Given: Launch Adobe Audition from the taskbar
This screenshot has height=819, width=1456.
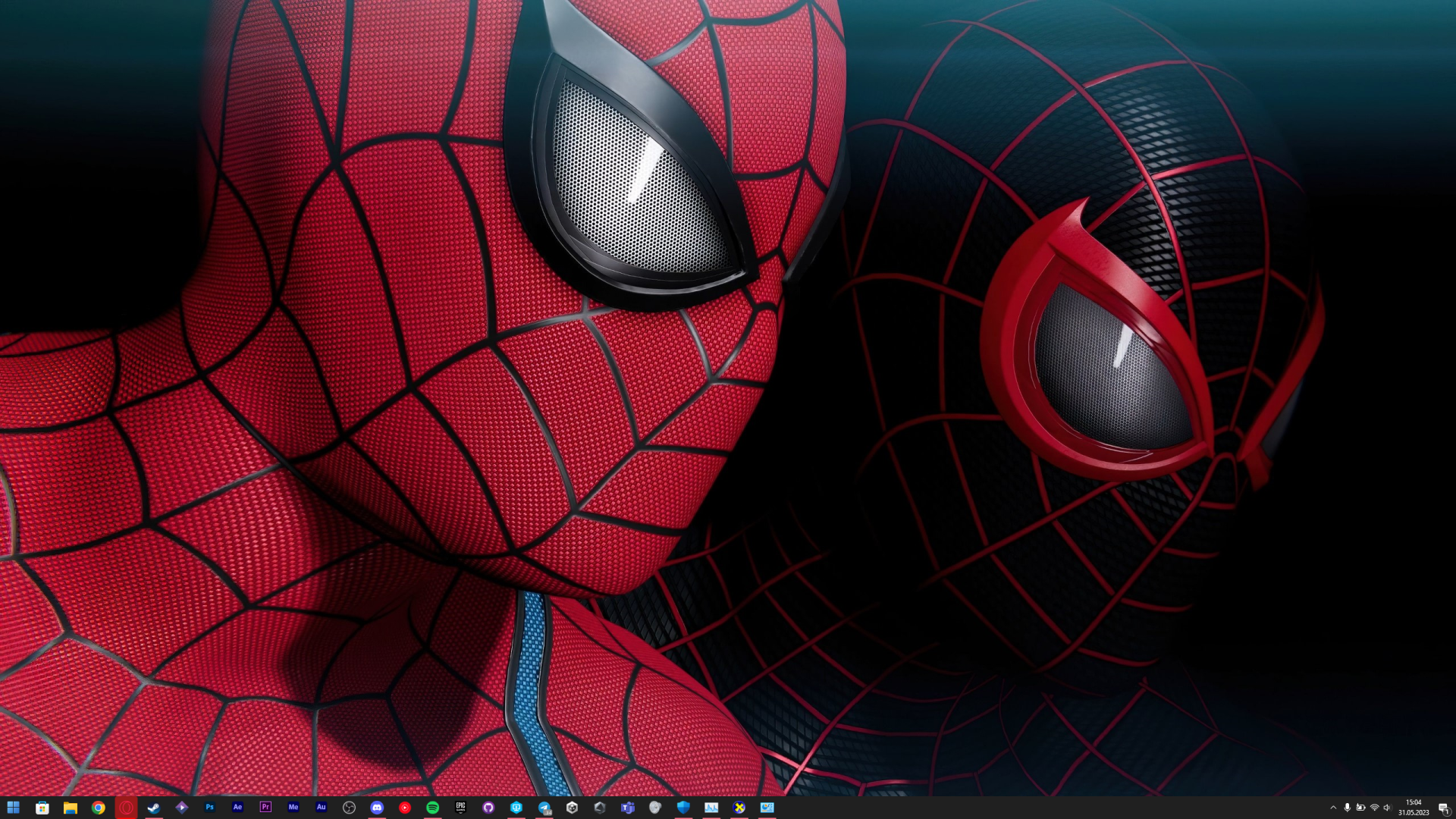Looking at the screenshot, I should tap(321, 808).
